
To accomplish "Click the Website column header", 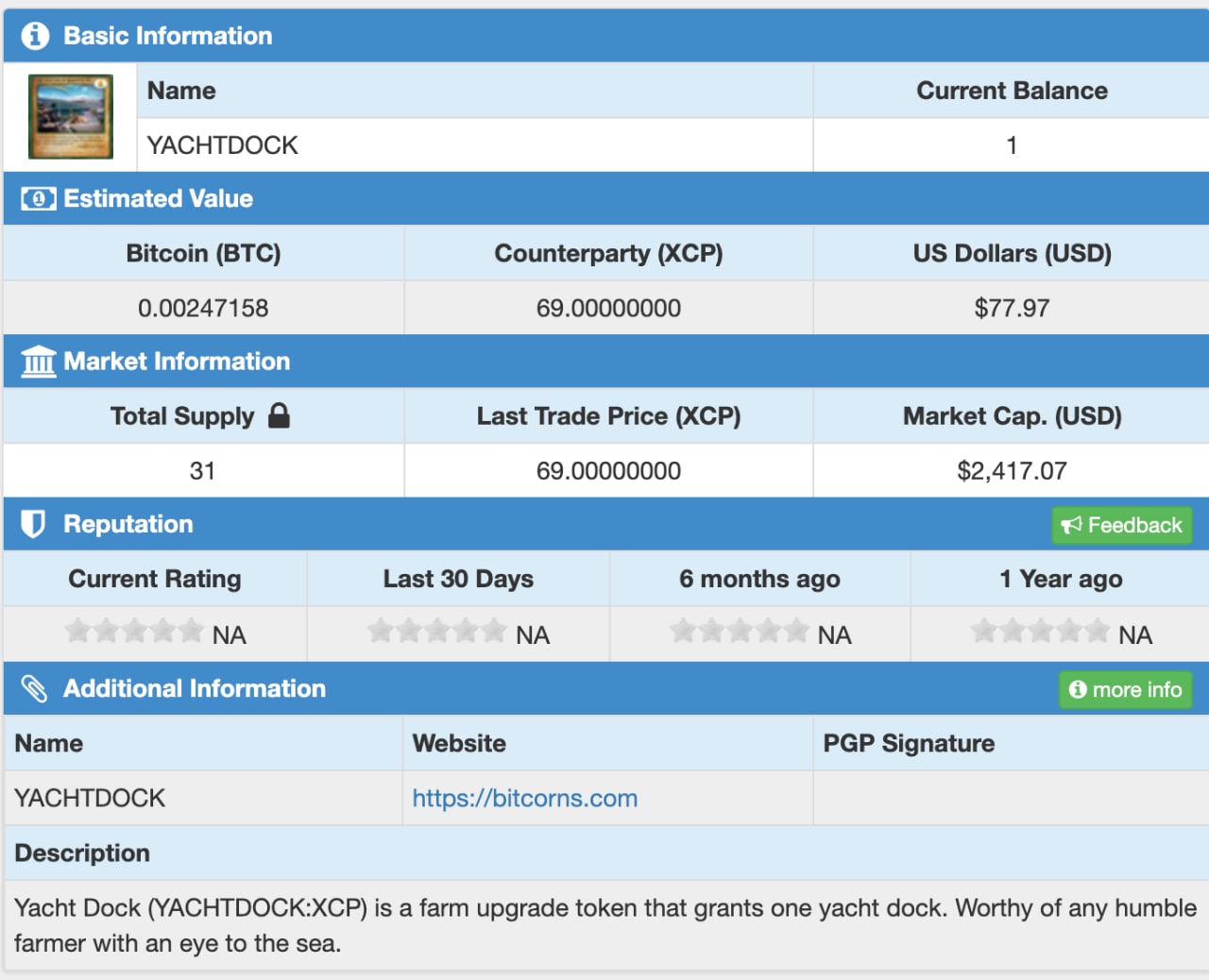I will 459,743.
